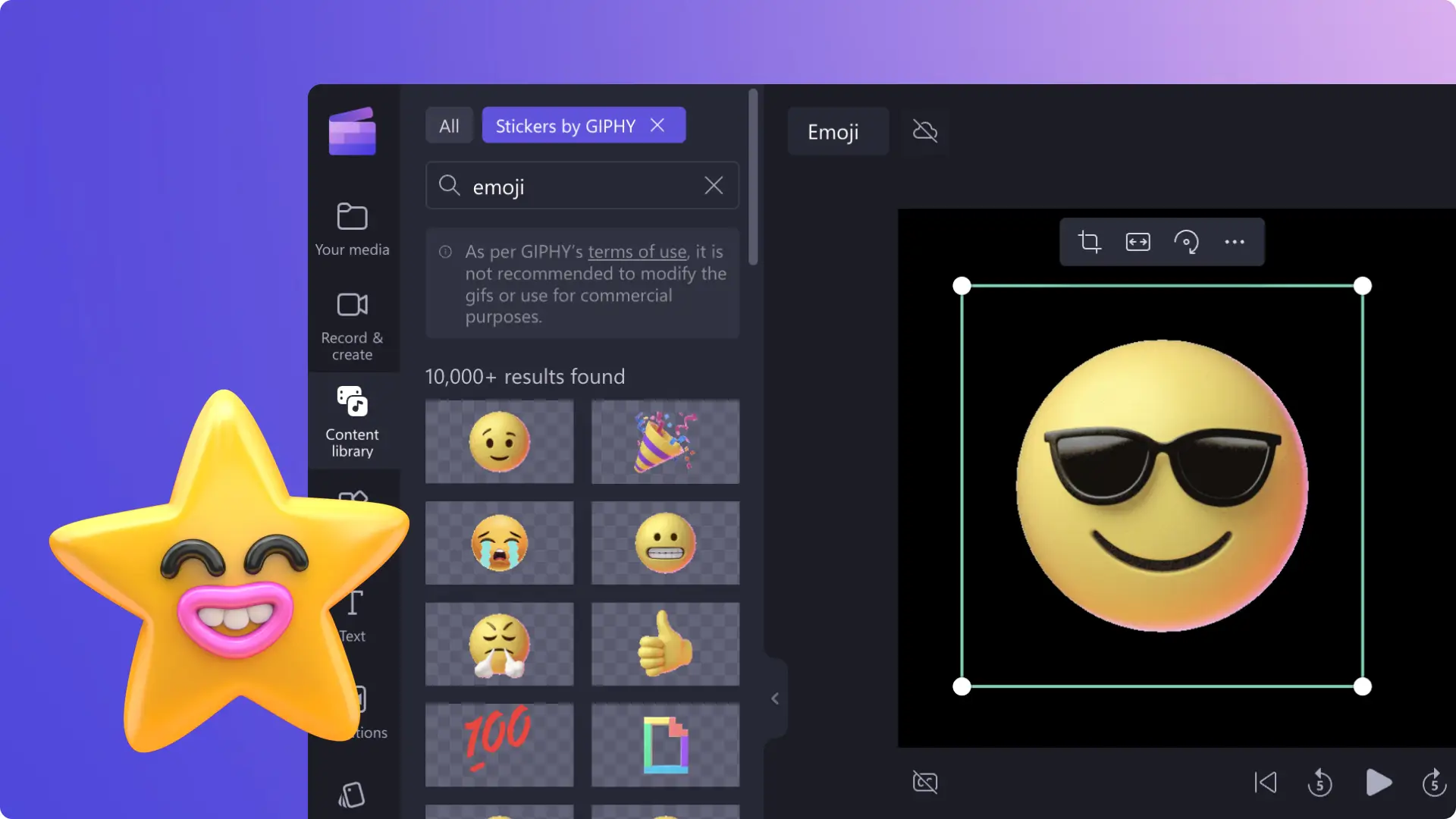Toggle the cloud sync icon off
This screenshot has height=819, width=1456.
[x=925, y=131]
